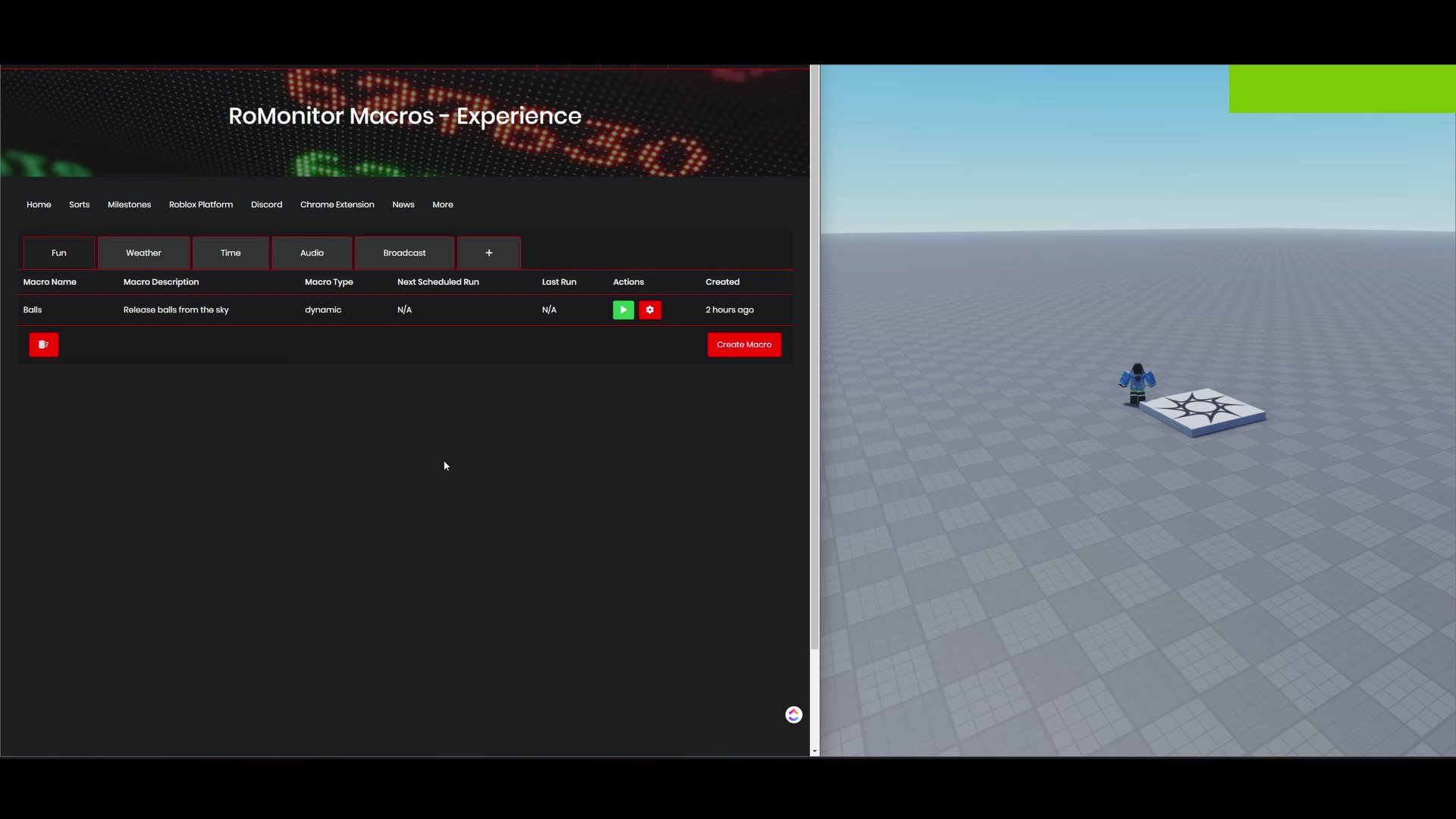Click the Last Run column header
This screenshot has width=1456, height=819.
[x=559, y=282]
